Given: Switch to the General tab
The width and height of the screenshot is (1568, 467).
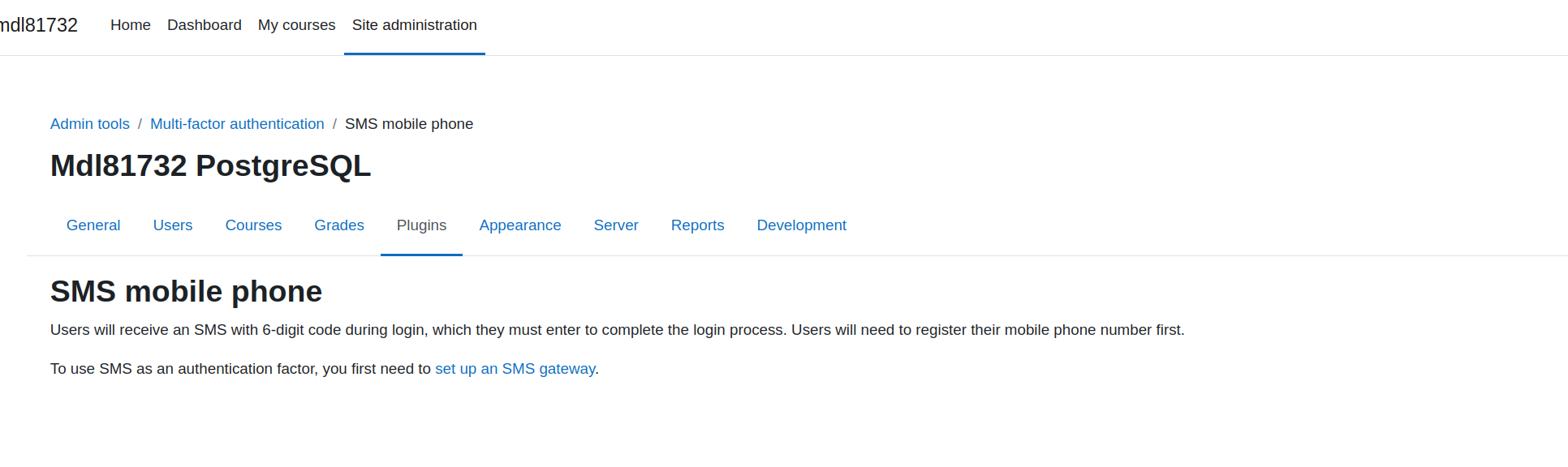Looking at the screenshot, I should [93, 225].
